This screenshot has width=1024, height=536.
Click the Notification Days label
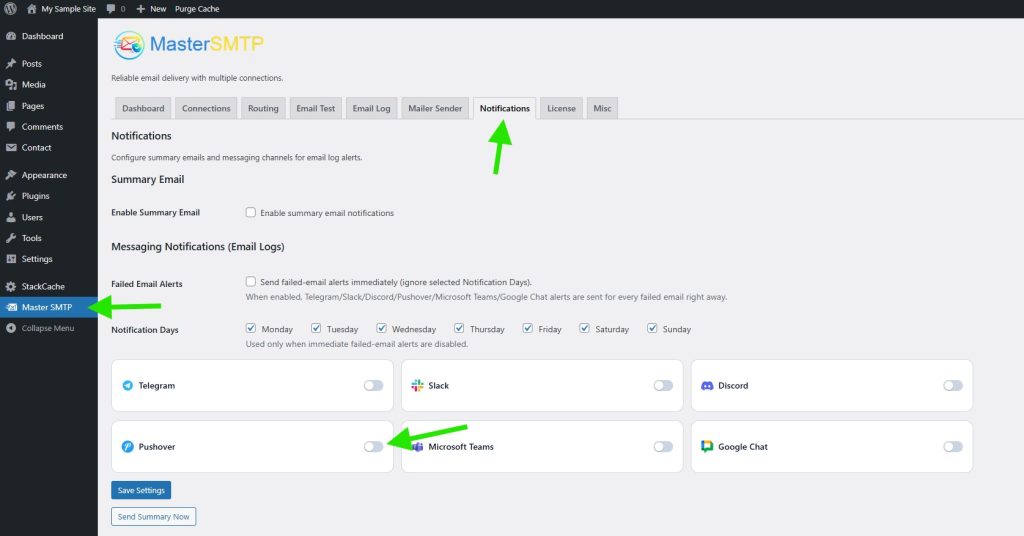pyautogui.click(x=145, y=330)
